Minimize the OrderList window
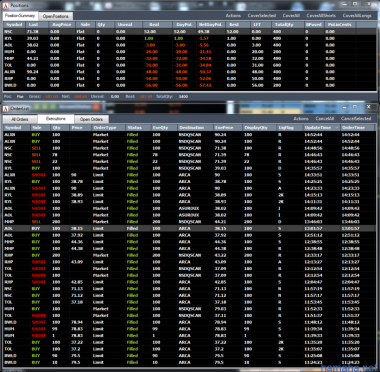The height and width of the screenshot is (372, 380). click(x=345, y=107)
